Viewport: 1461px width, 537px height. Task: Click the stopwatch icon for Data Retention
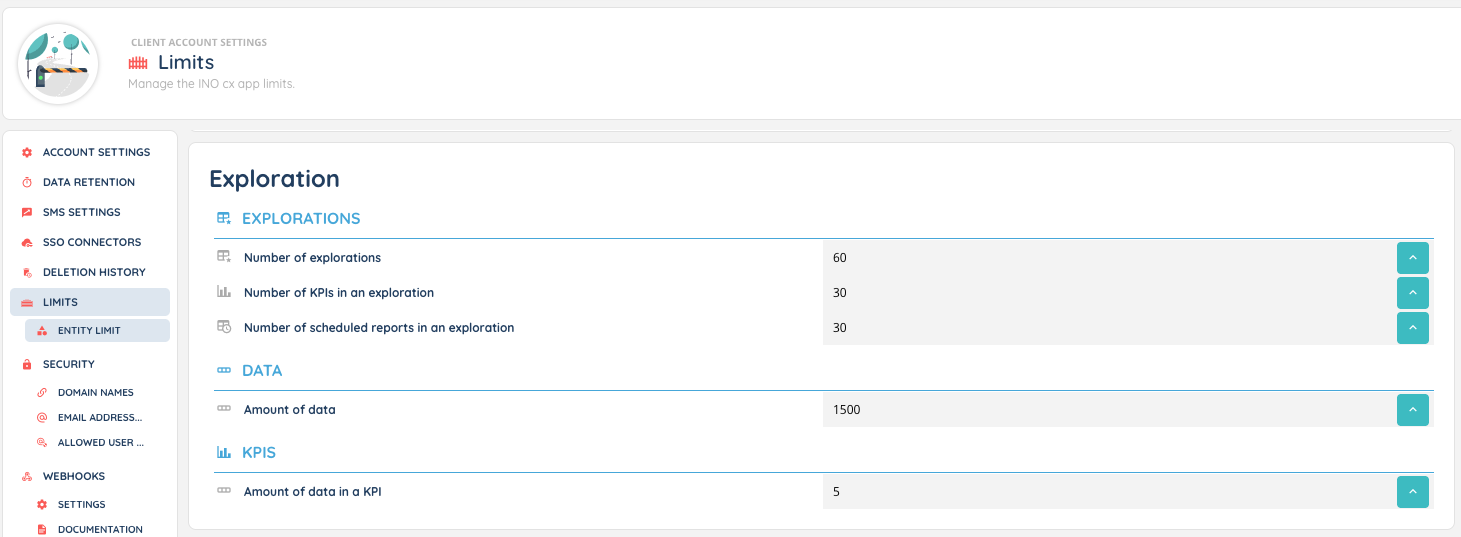pyautogui.click(x=27, y=183)
